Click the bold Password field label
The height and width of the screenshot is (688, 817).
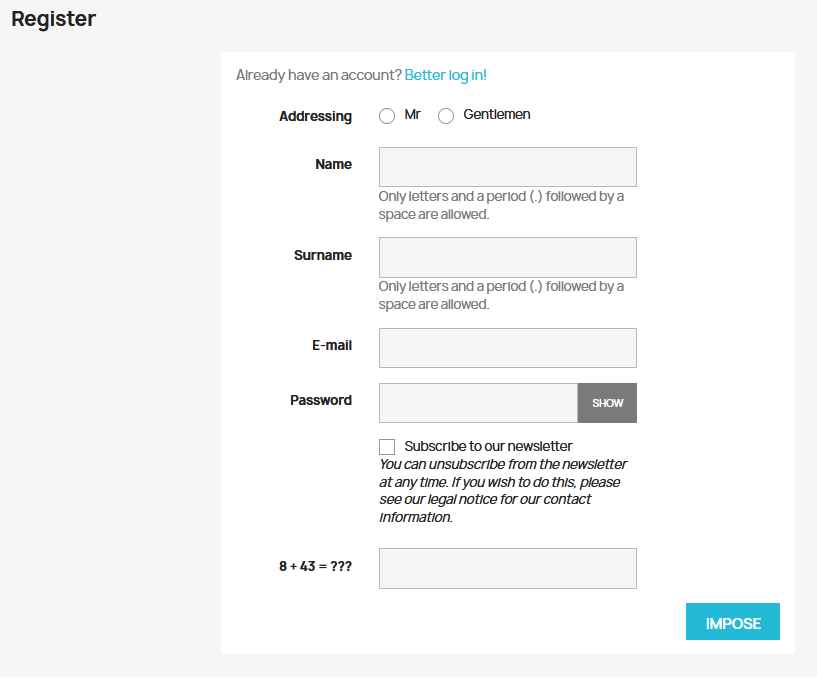320,400
